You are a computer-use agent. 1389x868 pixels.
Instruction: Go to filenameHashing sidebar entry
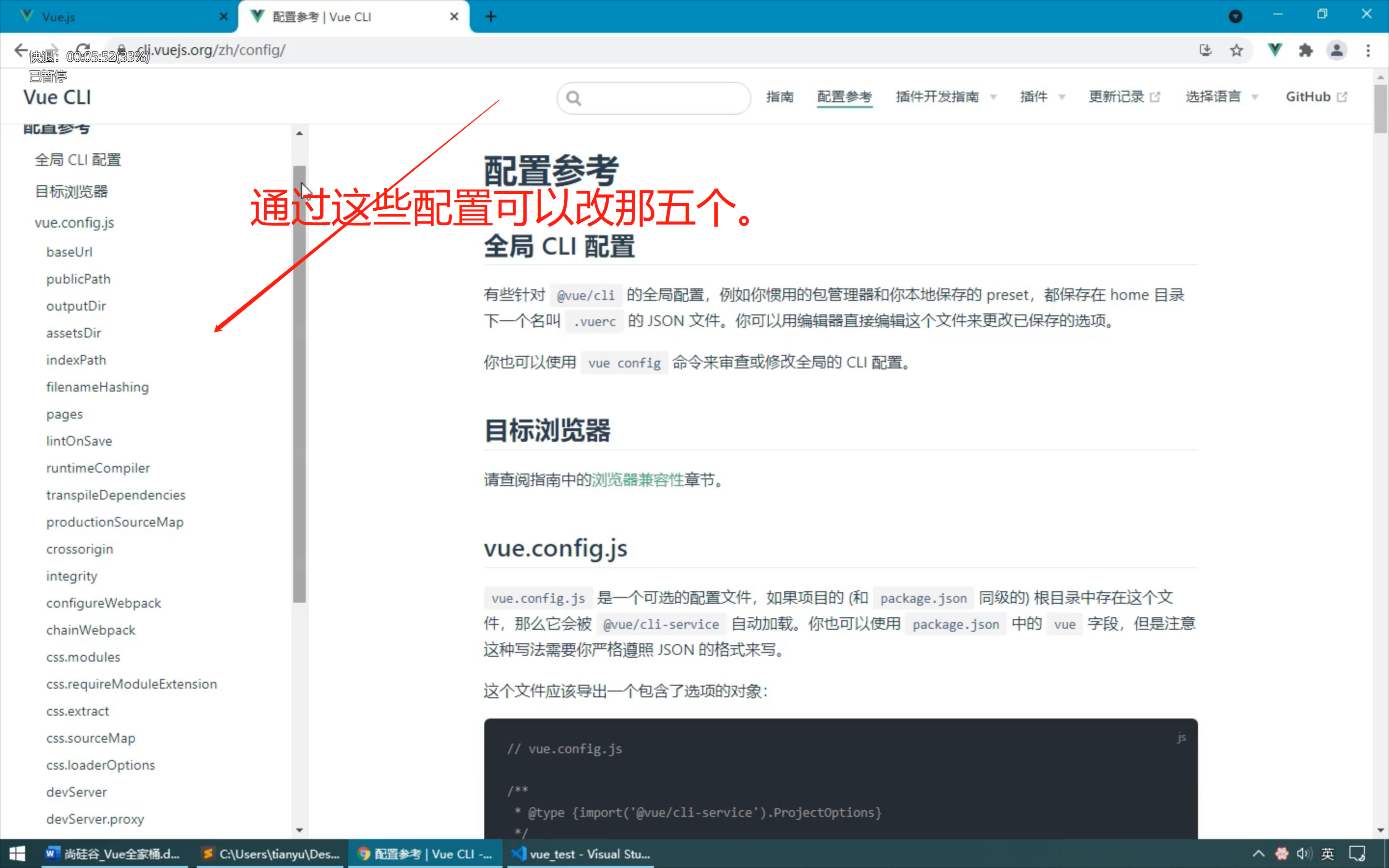(x=97, y=388)
